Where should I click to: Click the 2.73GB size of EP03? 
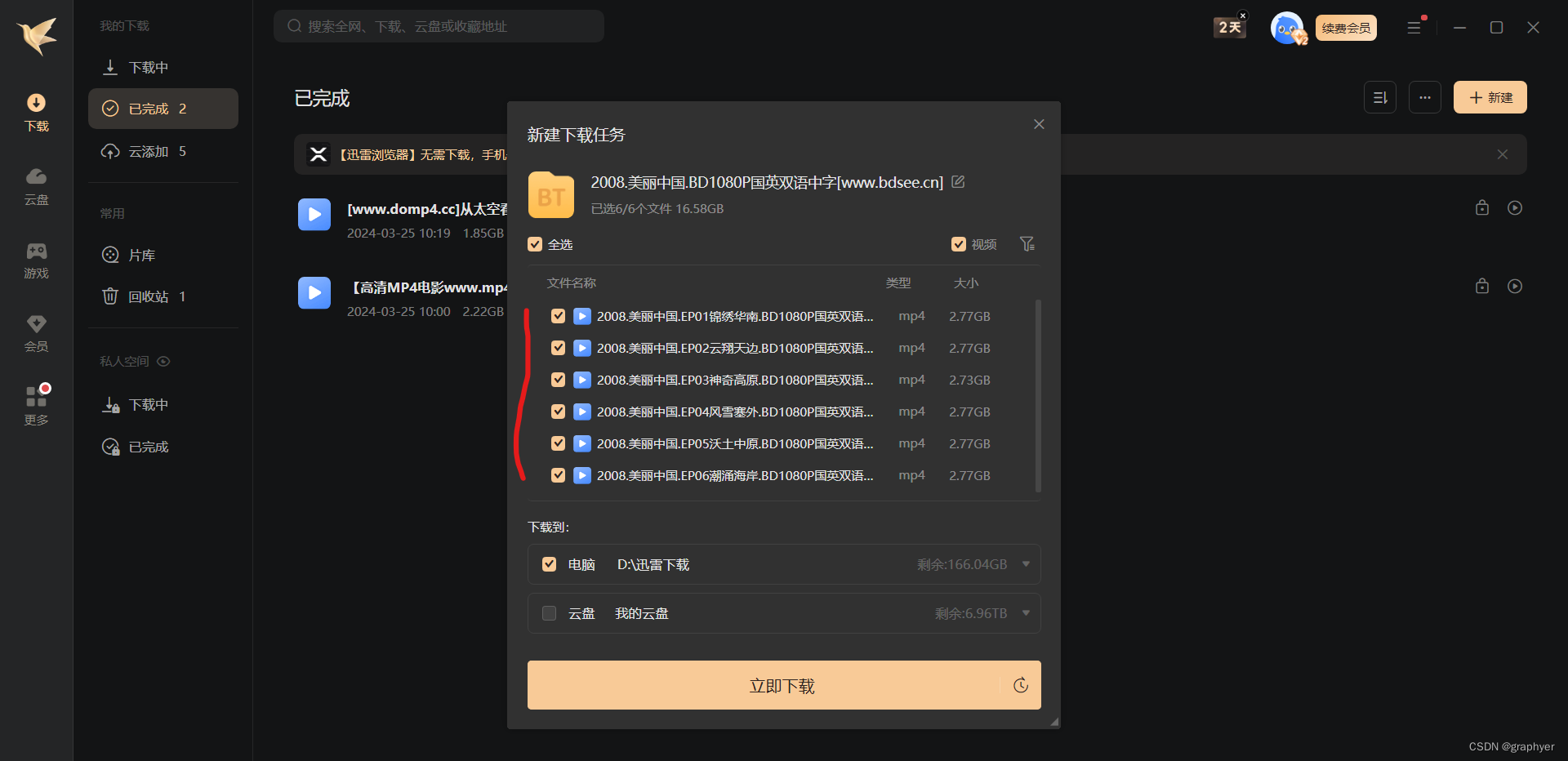pos(969,380)
